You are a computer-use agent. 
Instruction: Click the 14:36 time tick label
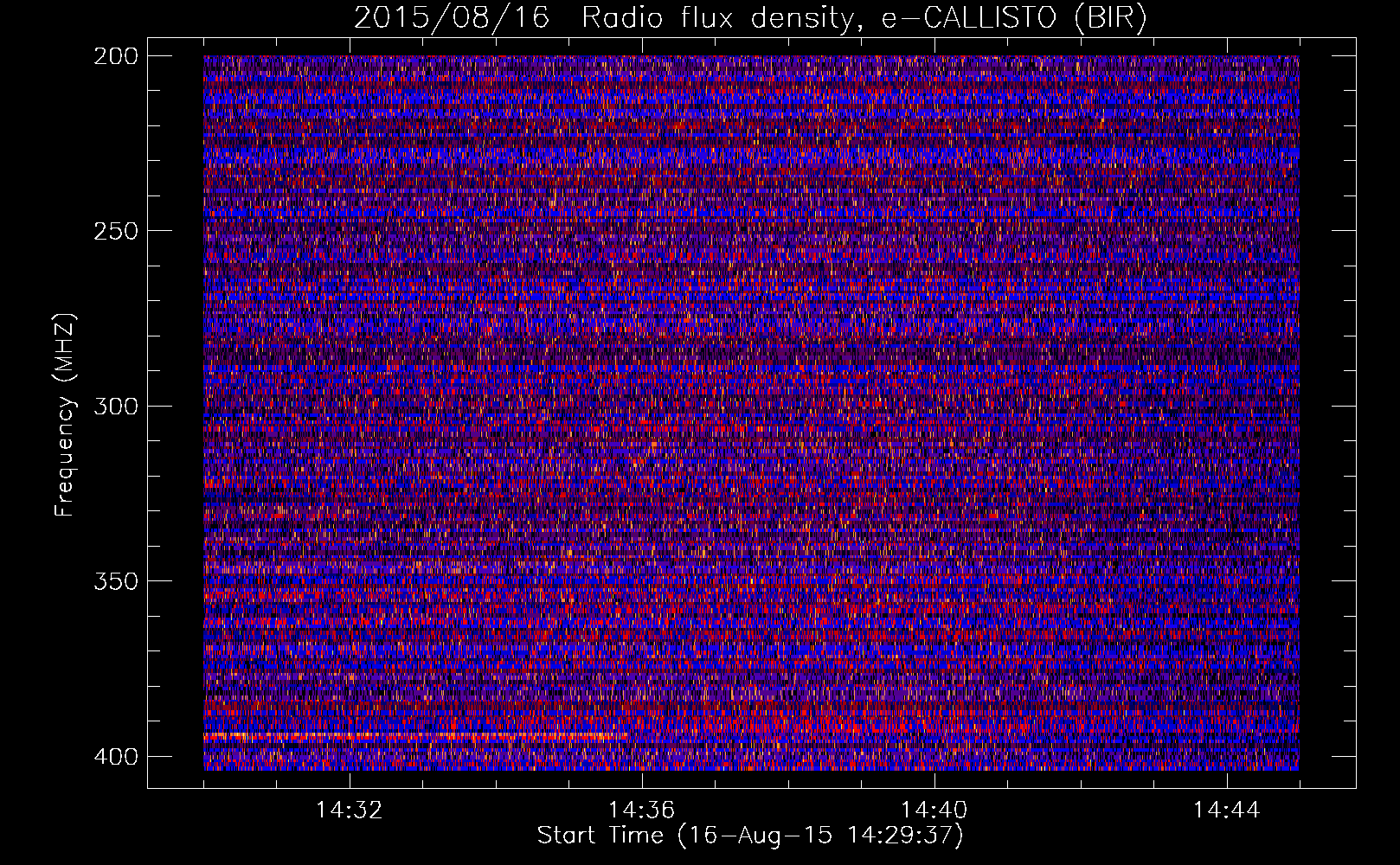coord(642,811)
